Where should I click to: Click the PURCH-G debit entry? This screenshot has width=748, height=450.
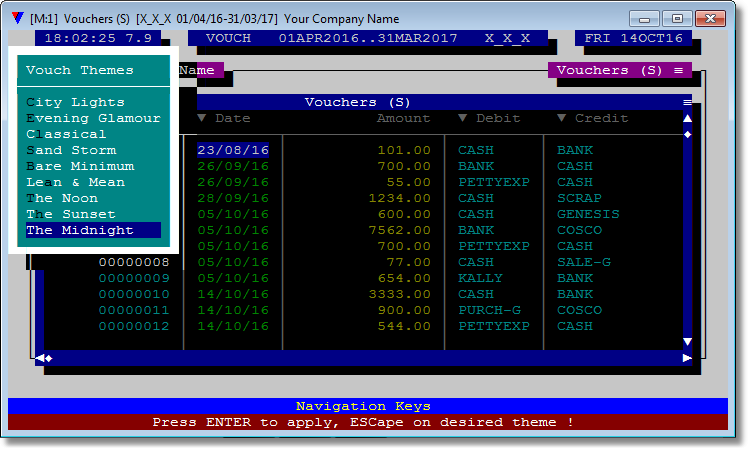[489, 310]
